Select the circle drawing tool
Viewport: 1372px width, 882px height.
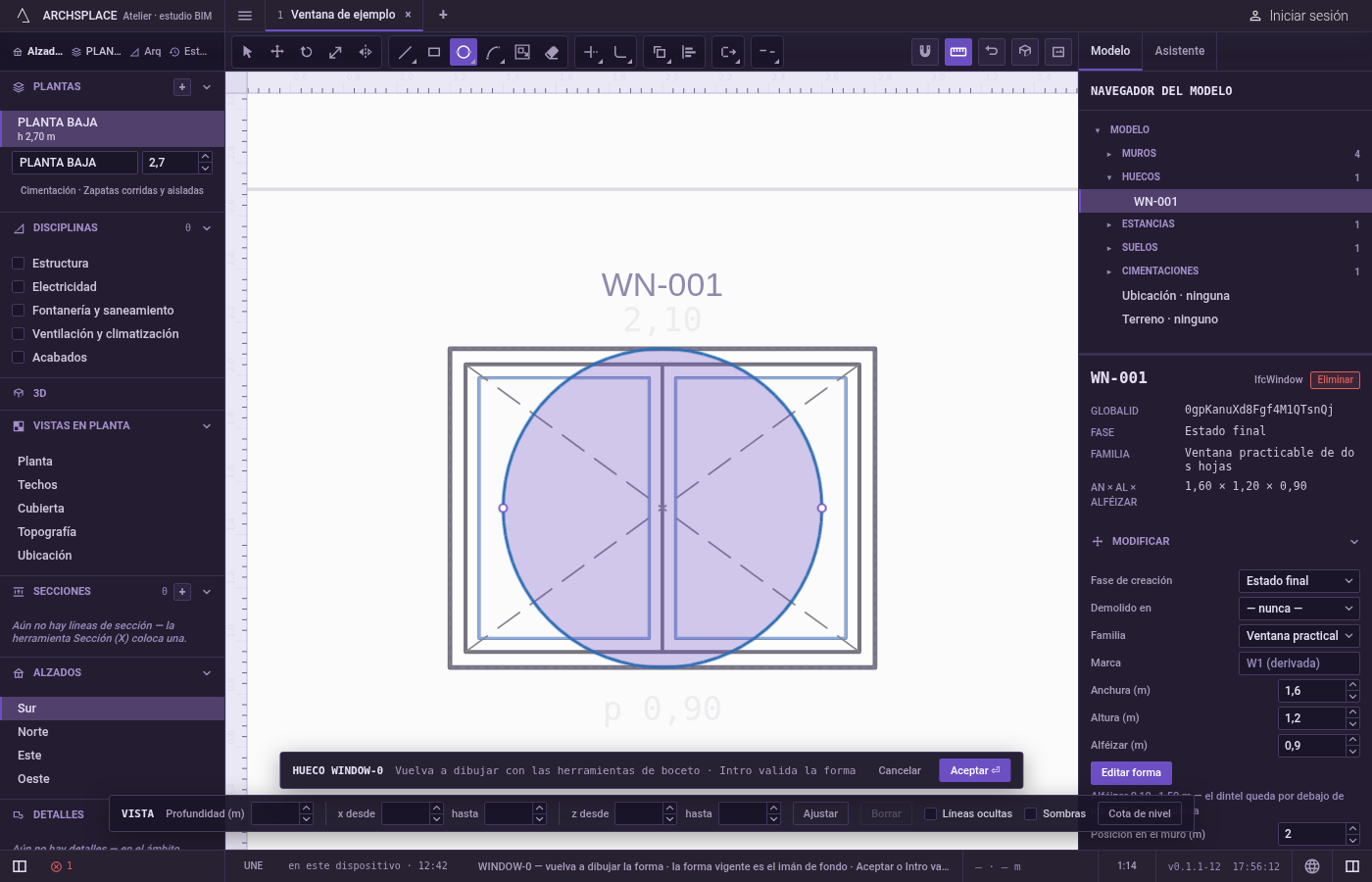(464, 52)
